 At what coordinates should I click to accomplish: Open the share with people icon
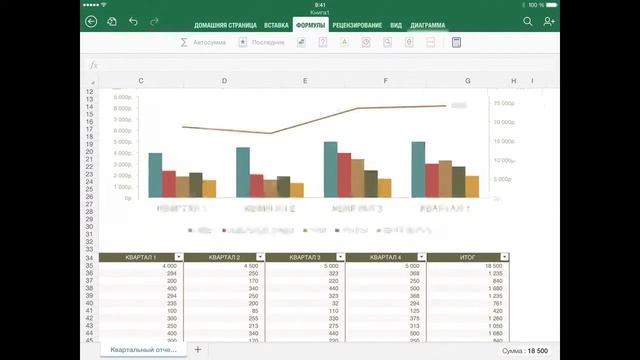click(x=549, y=21)
